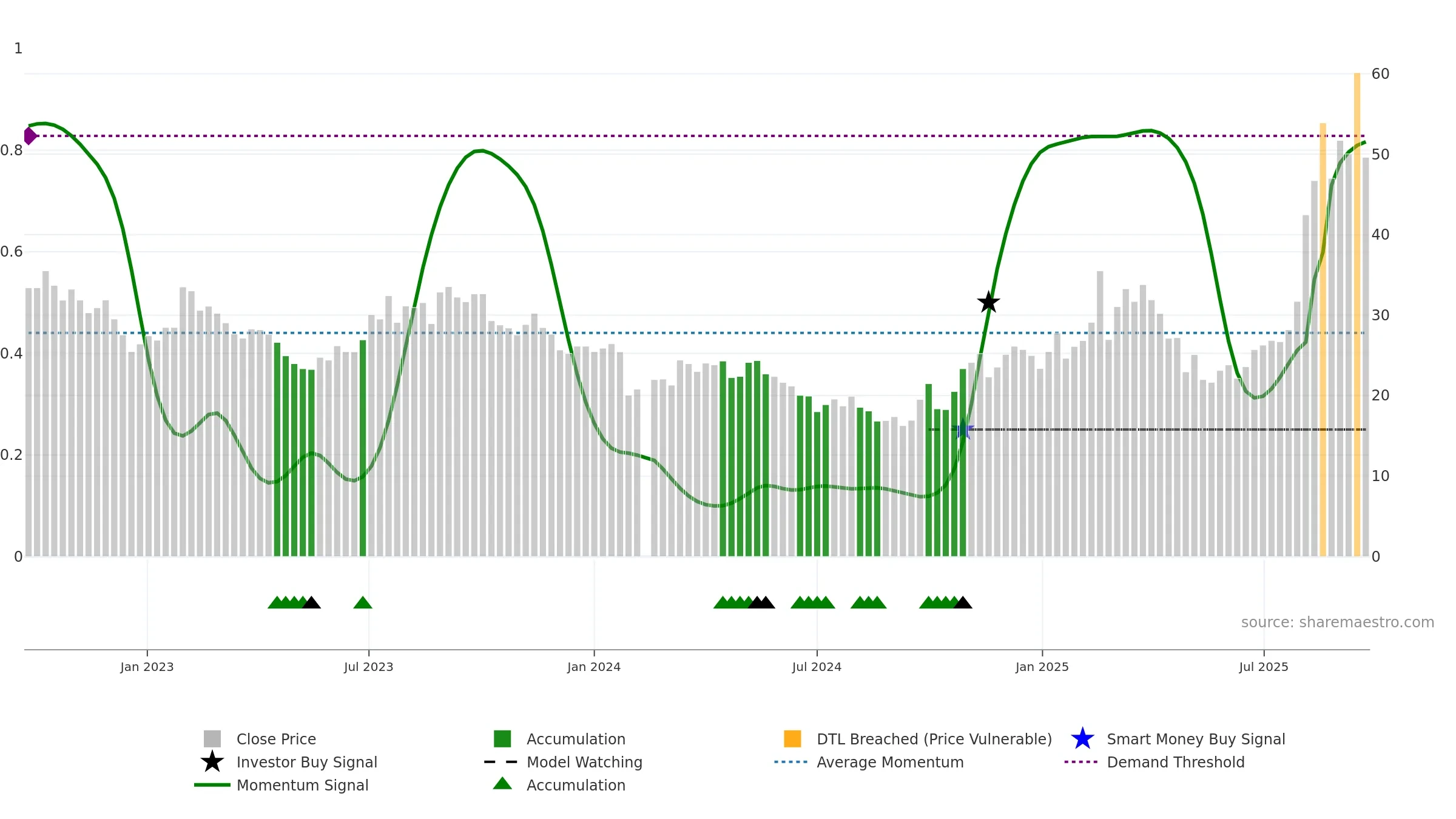Click the orange DTL Breached legend square

pyautogui.click(x=792, y=739)
